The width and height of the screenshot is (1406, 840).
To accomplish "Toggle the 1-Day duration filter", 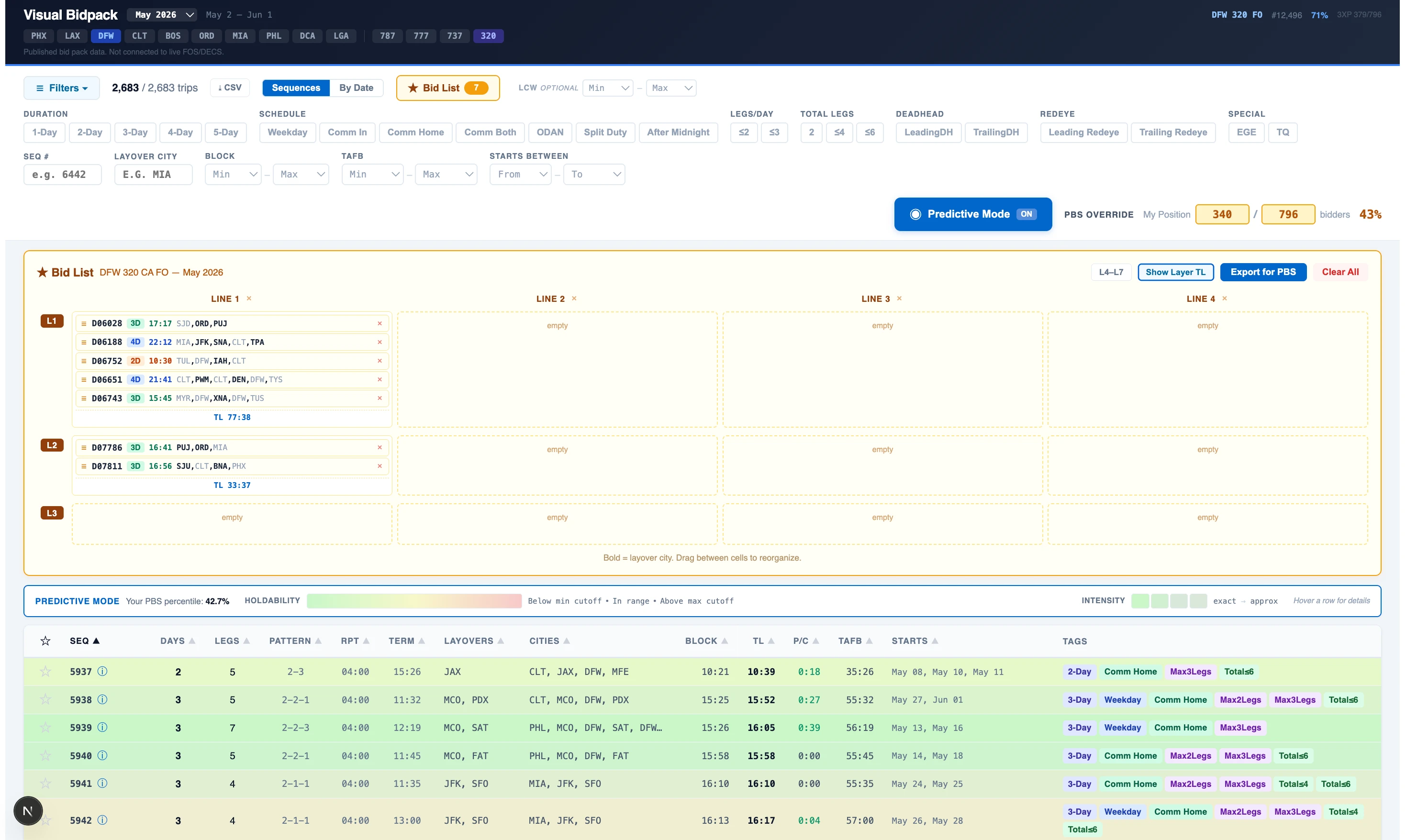I will pyautogui.click(x=44, y=133).
